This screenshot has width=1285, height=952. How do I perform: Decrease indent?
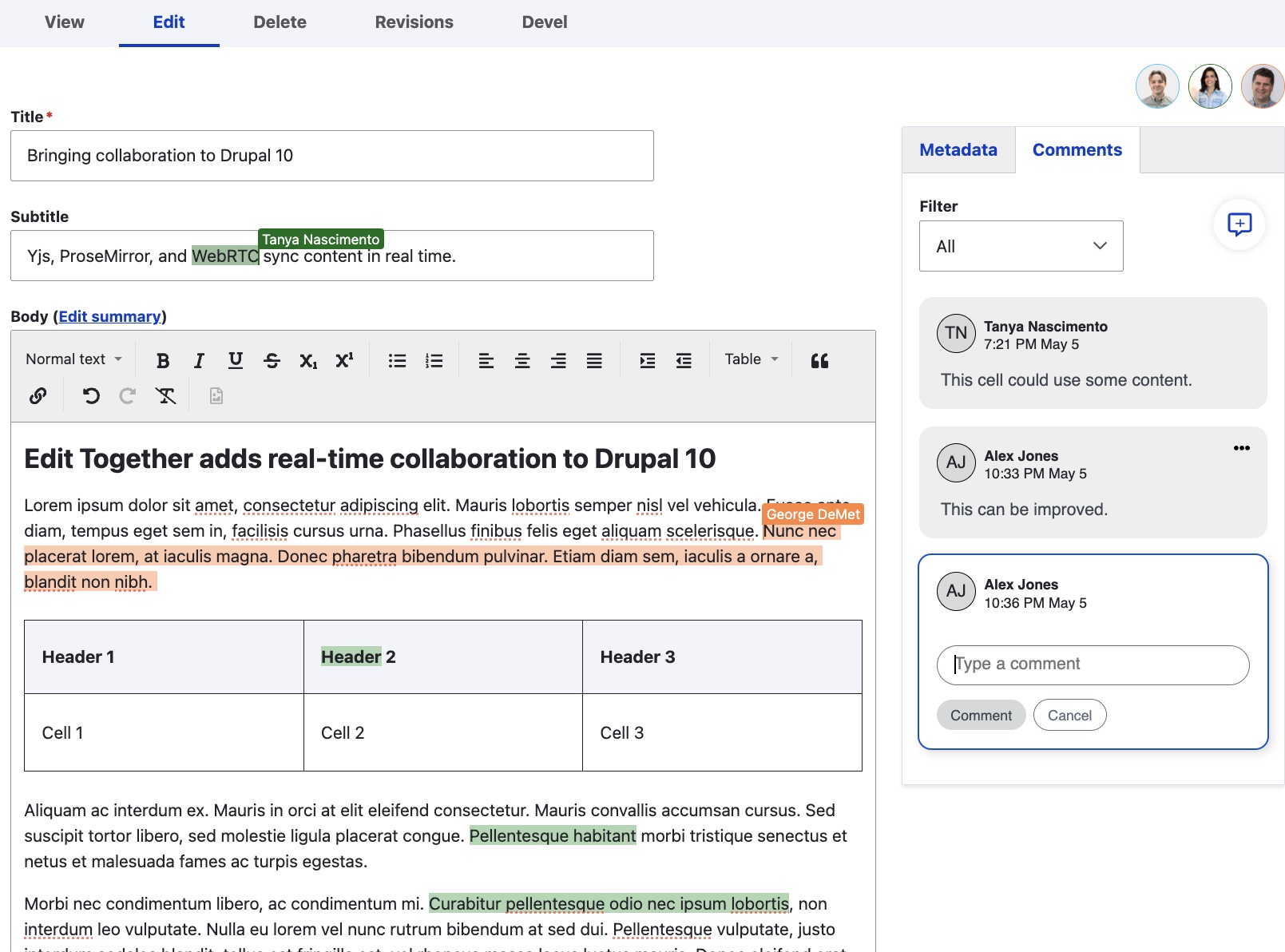(x=684, y=361)
